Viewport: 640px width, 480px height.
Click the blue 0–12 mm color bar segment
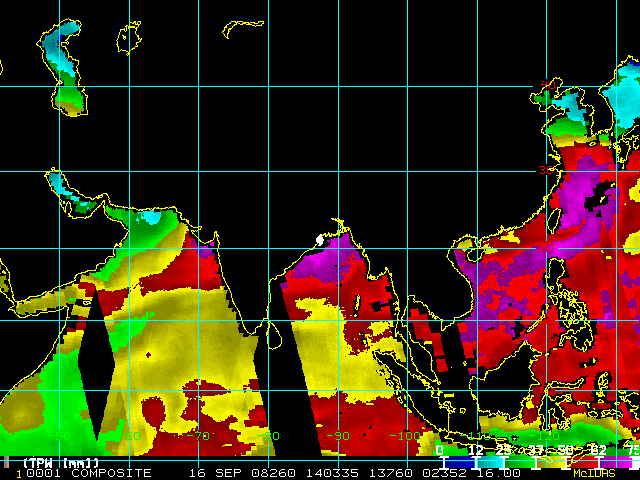click(x=460, y=462)
